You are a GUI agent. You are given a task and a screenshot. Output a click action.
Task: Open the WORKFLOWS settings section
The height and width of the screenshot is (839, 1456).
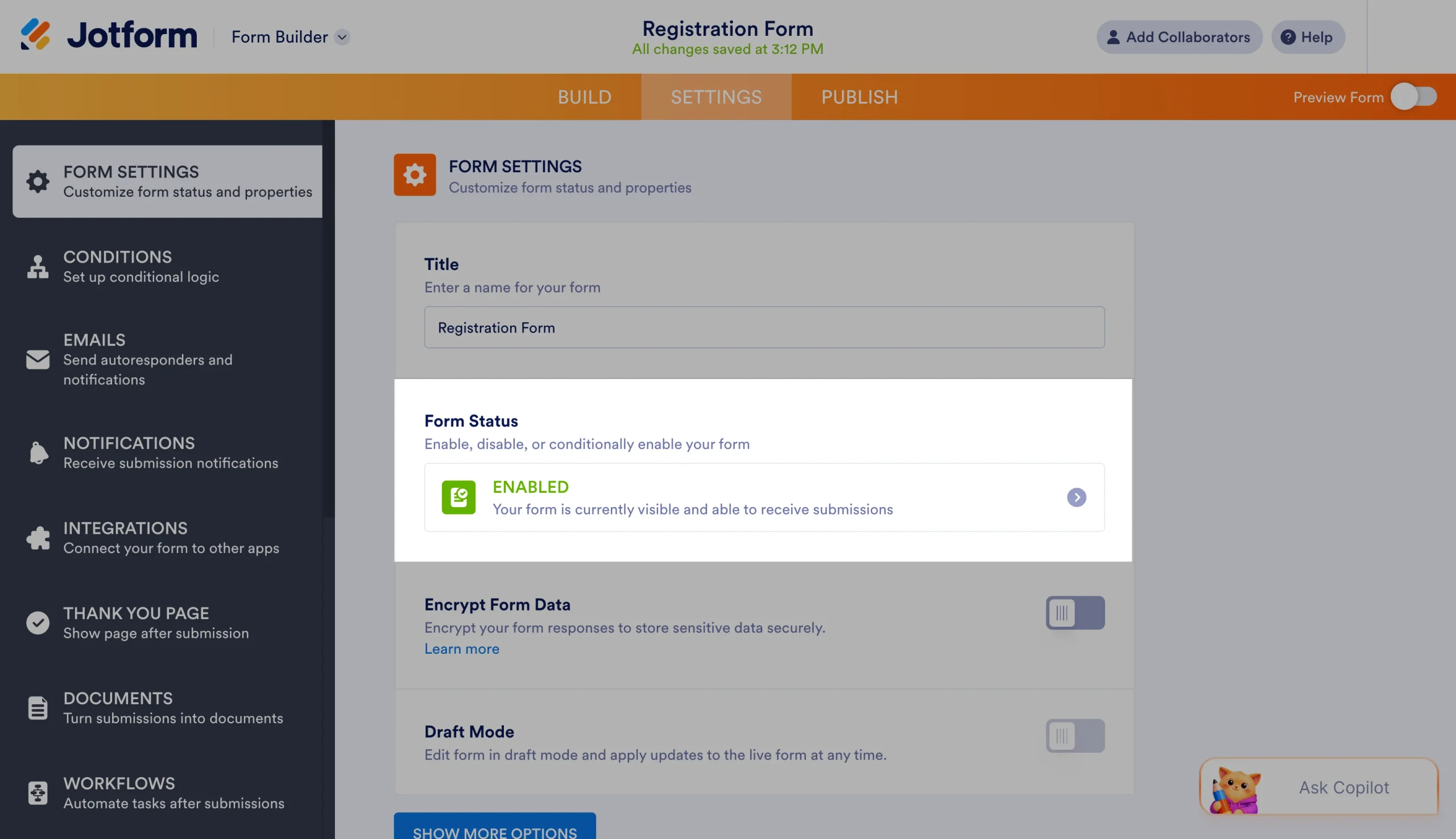167,793
